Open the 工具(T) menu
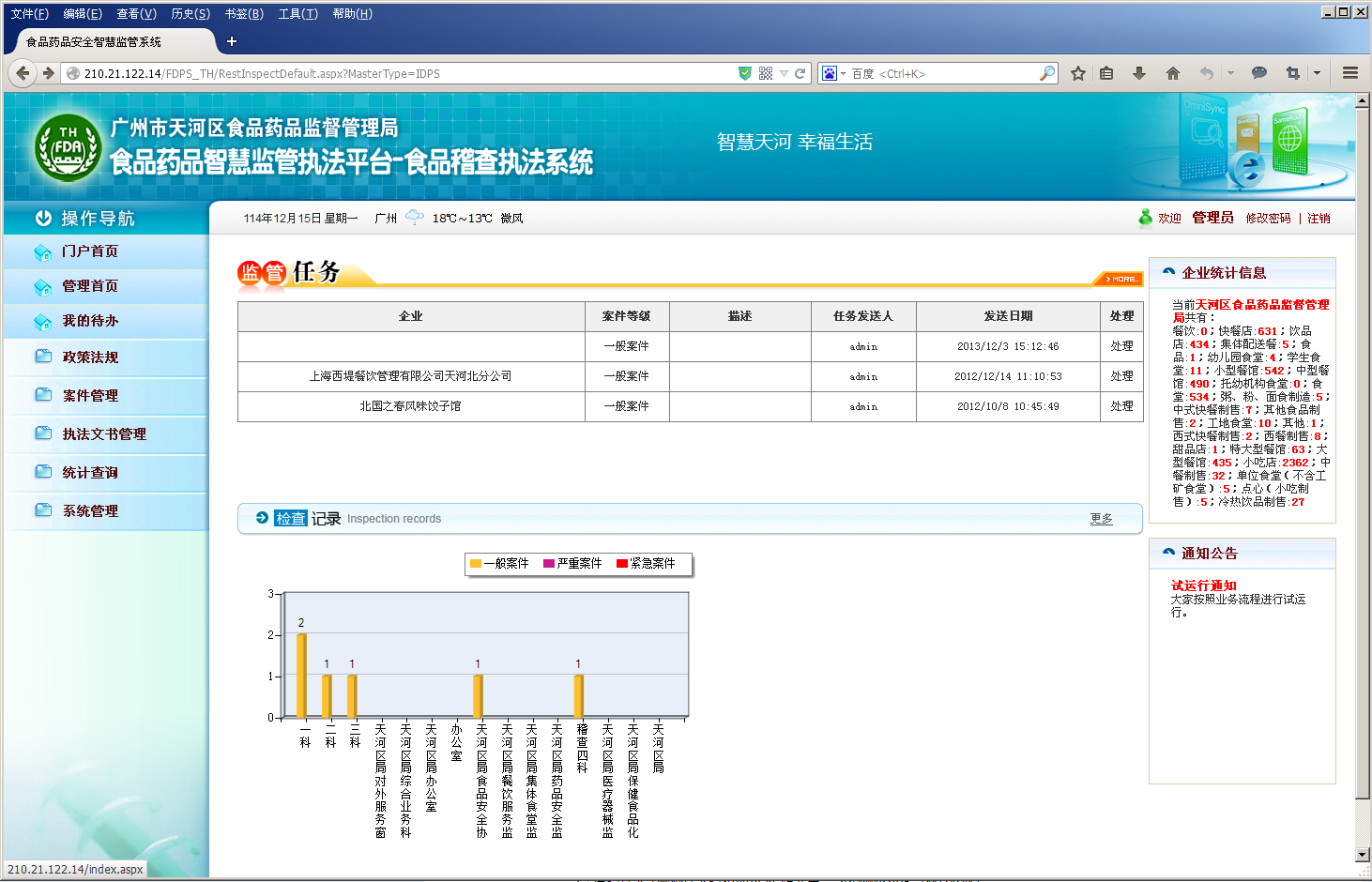The image size is (1372, 882). click(297, 14)
